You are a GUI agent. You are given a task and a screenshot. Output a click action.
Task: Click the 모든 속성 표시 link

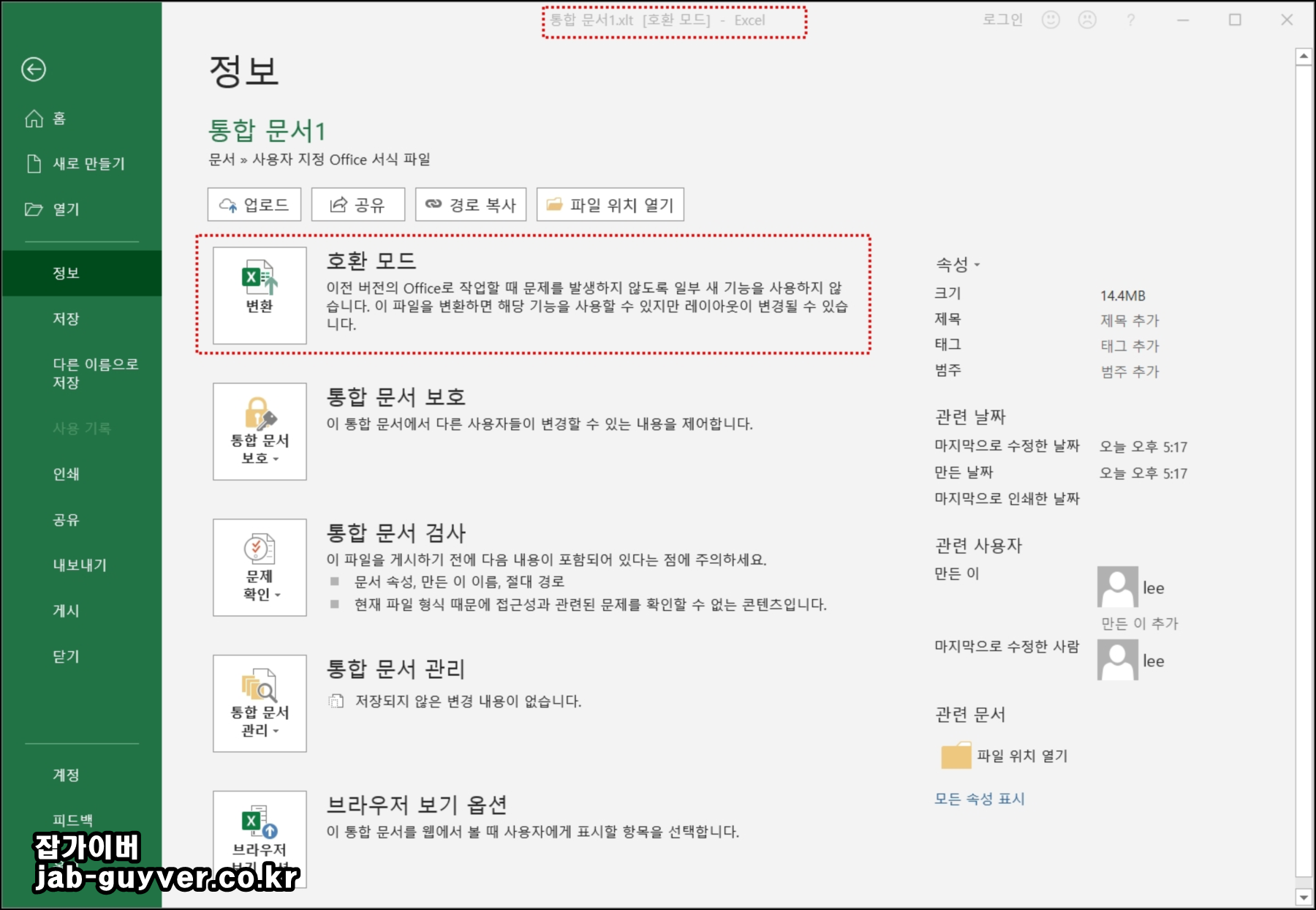[x=980, y=799]
